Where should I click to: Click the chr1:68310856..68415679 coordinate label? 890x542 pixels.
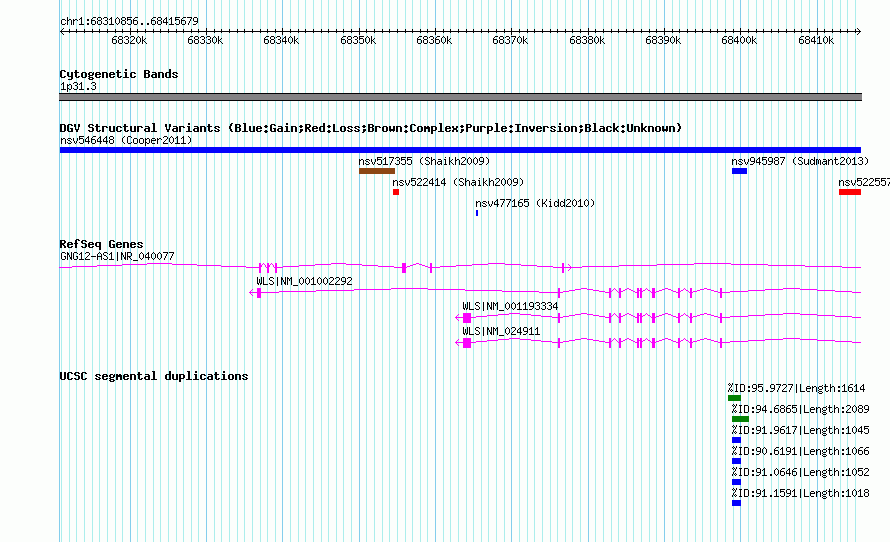(x=129, y=21)
